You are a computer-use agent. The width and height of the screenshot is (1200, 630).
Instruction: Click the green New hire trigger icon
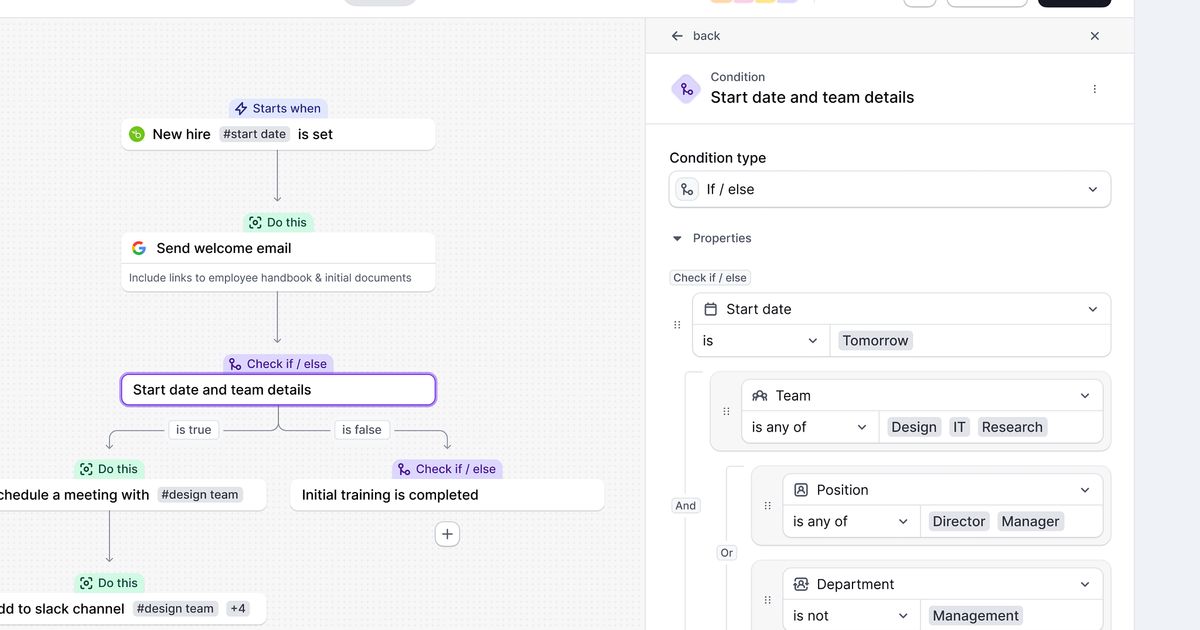(x=137, y=134)
